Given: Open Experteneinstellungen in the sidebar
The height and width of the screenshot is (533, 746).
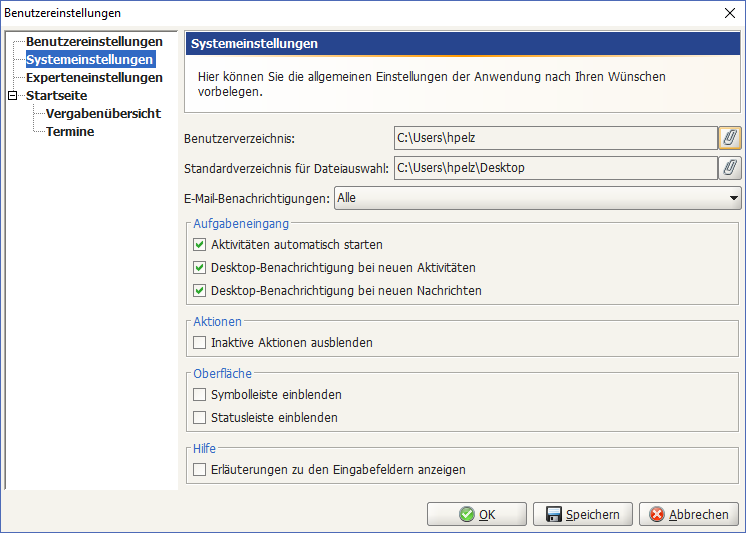Looking at the screenshot, I should 94,78.
